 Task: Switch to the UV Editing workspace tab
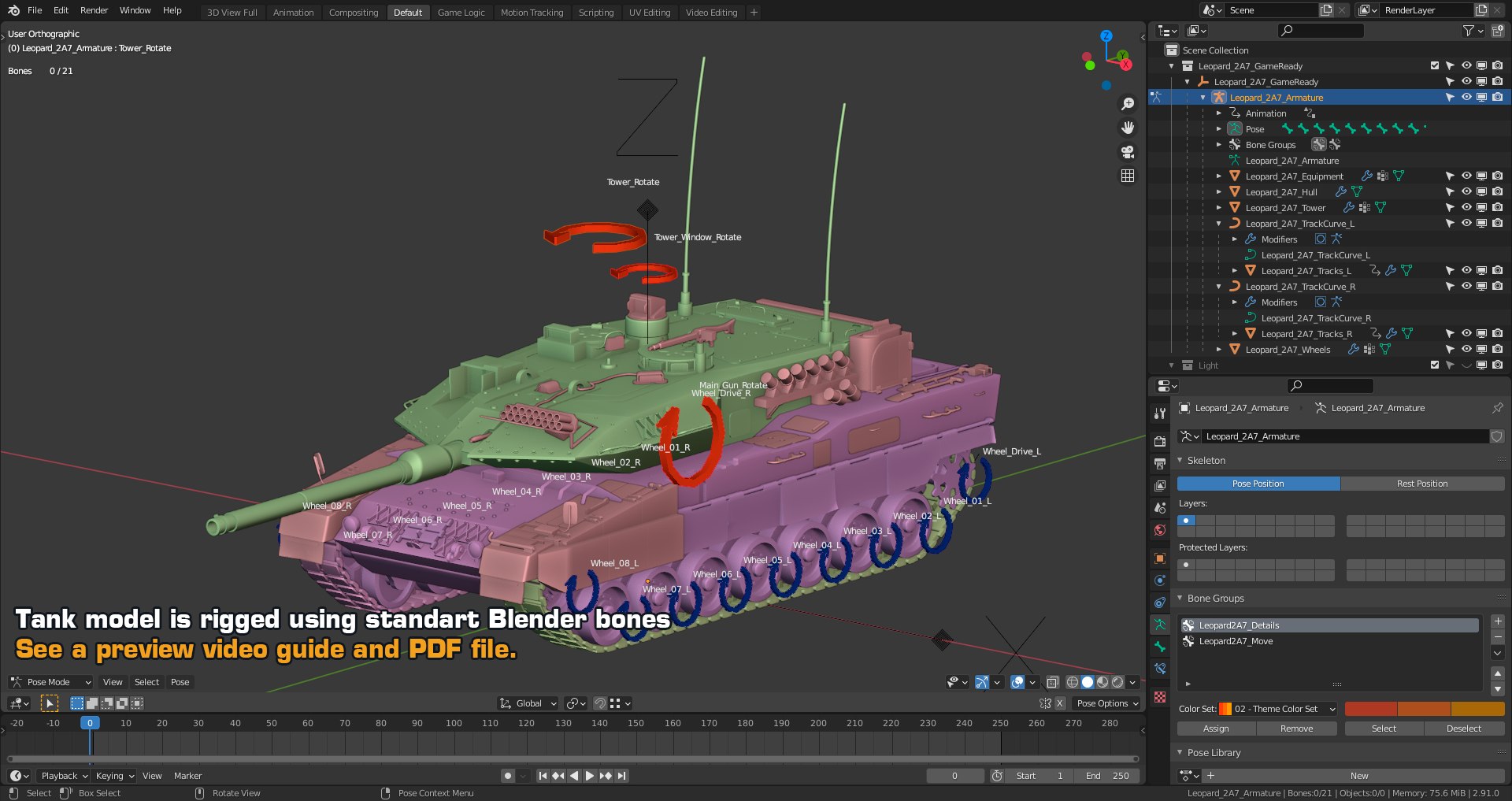click(x=650, y=13)
